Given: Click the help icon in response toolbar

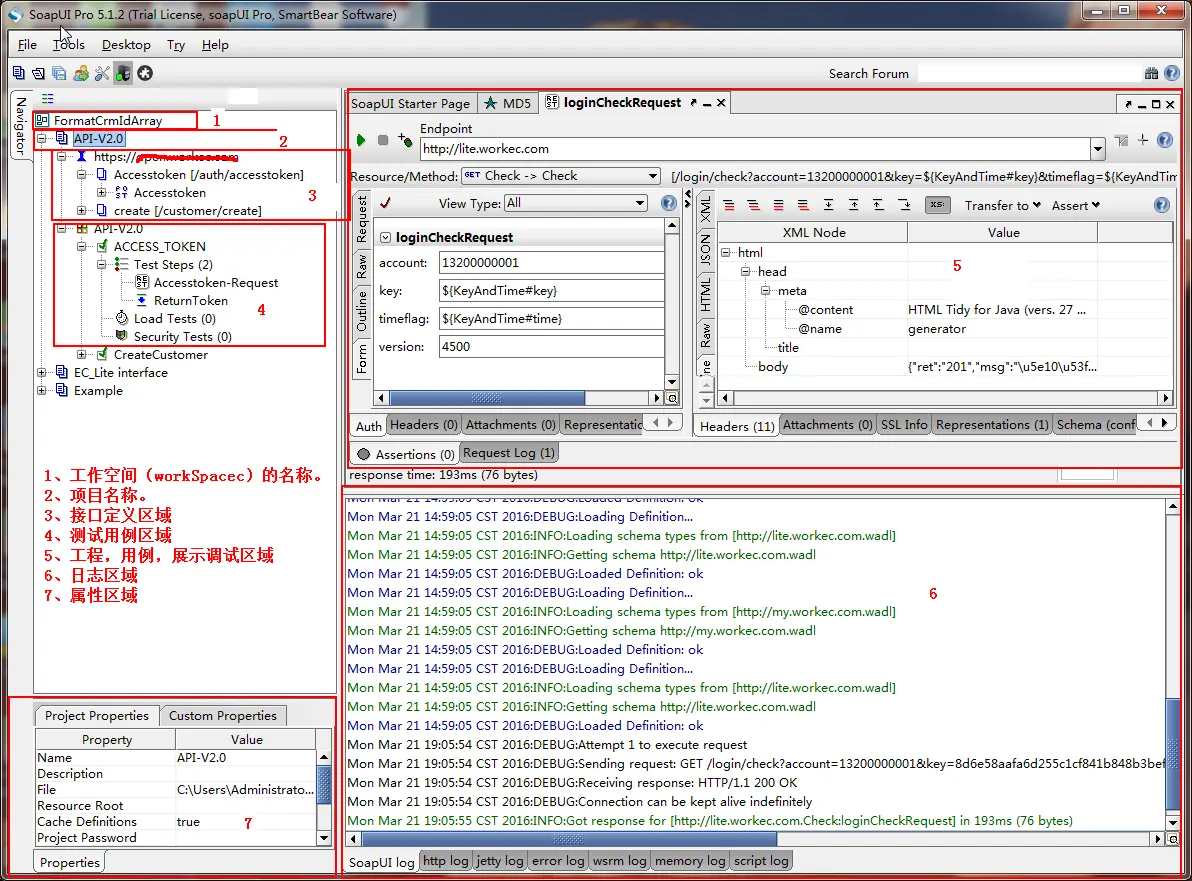Looking at the screenshot, I should click(x=1162, y=204).
